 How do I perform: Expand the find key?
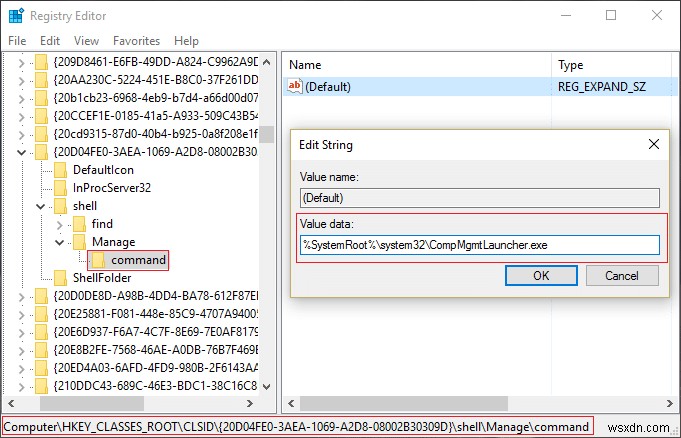[x=60, y=225]
